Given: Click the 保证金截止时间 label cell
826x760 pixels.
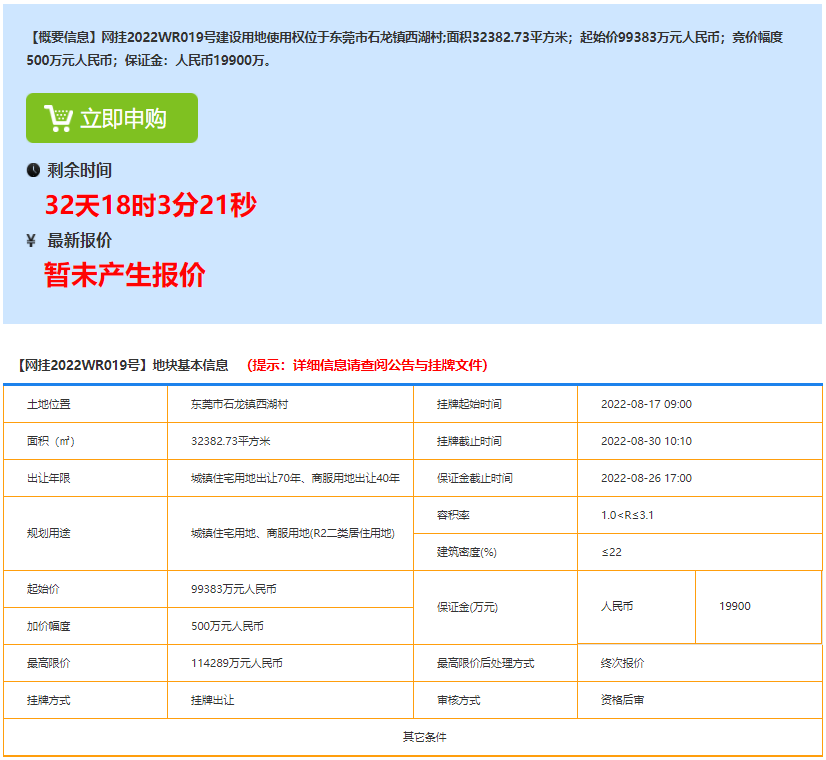Looking at the screenshot, I should (495, 478).
